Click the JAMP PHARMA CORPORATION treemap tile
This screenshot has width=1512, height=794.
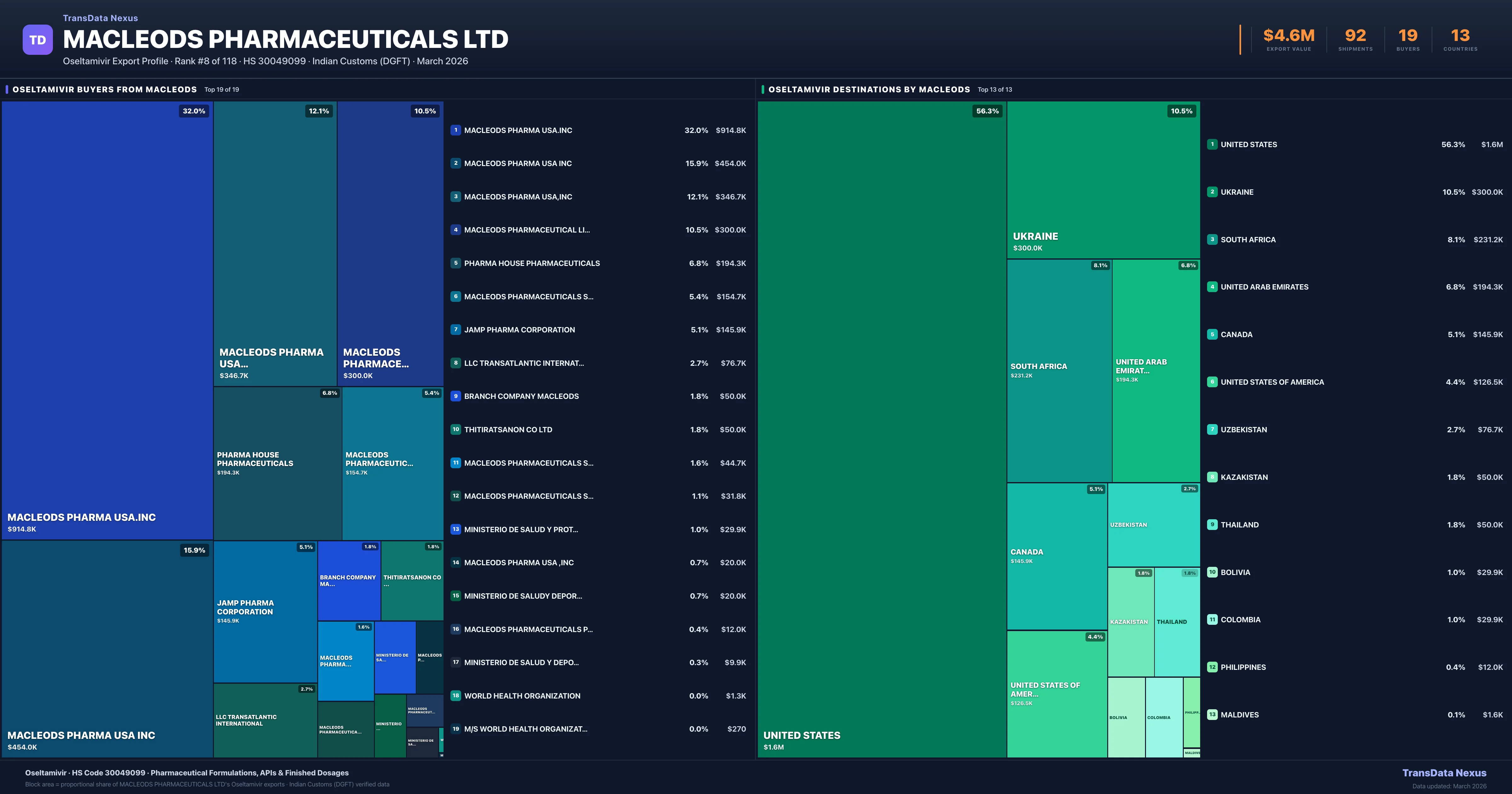[265, 611]
